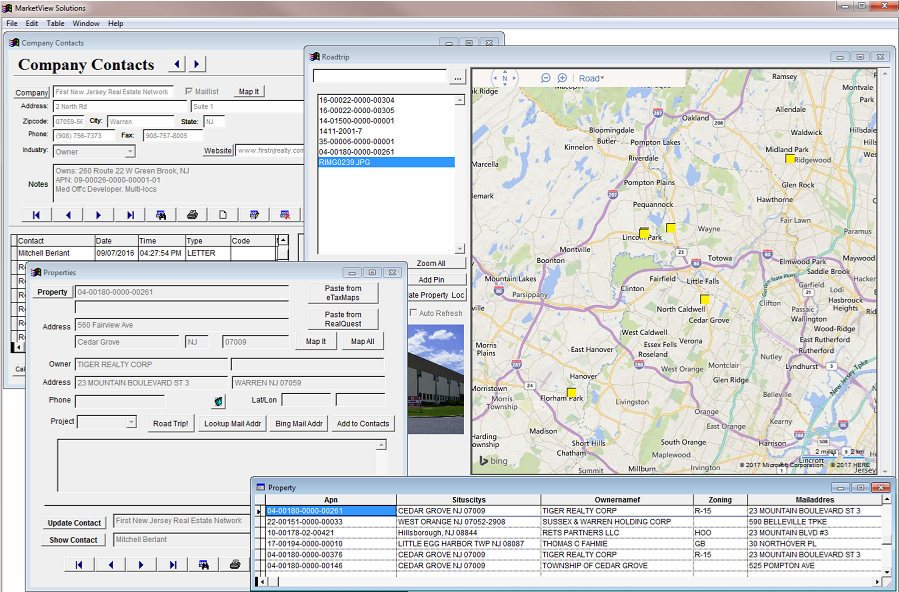The height and width of the screenshot is (592, 899).
Task: Click the Add to Contacts button
Action: point(363,424)
